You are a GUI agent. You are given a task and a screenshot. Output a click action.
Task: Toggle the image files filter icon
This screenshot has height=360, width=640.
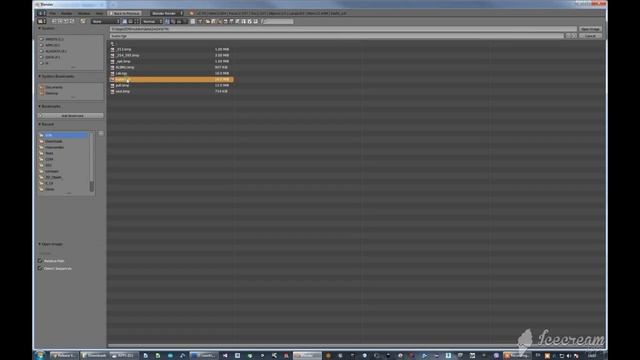click(x=225, y=21)
